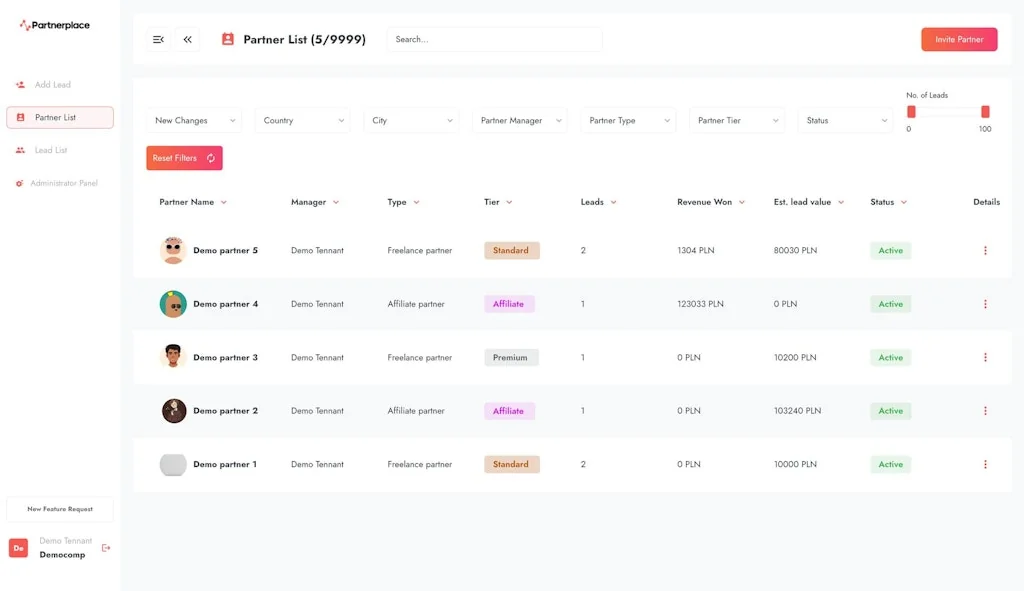The image size is (1024, 591).
Task: Click the Partnerplace logo
Action: [x=54, y=24]
